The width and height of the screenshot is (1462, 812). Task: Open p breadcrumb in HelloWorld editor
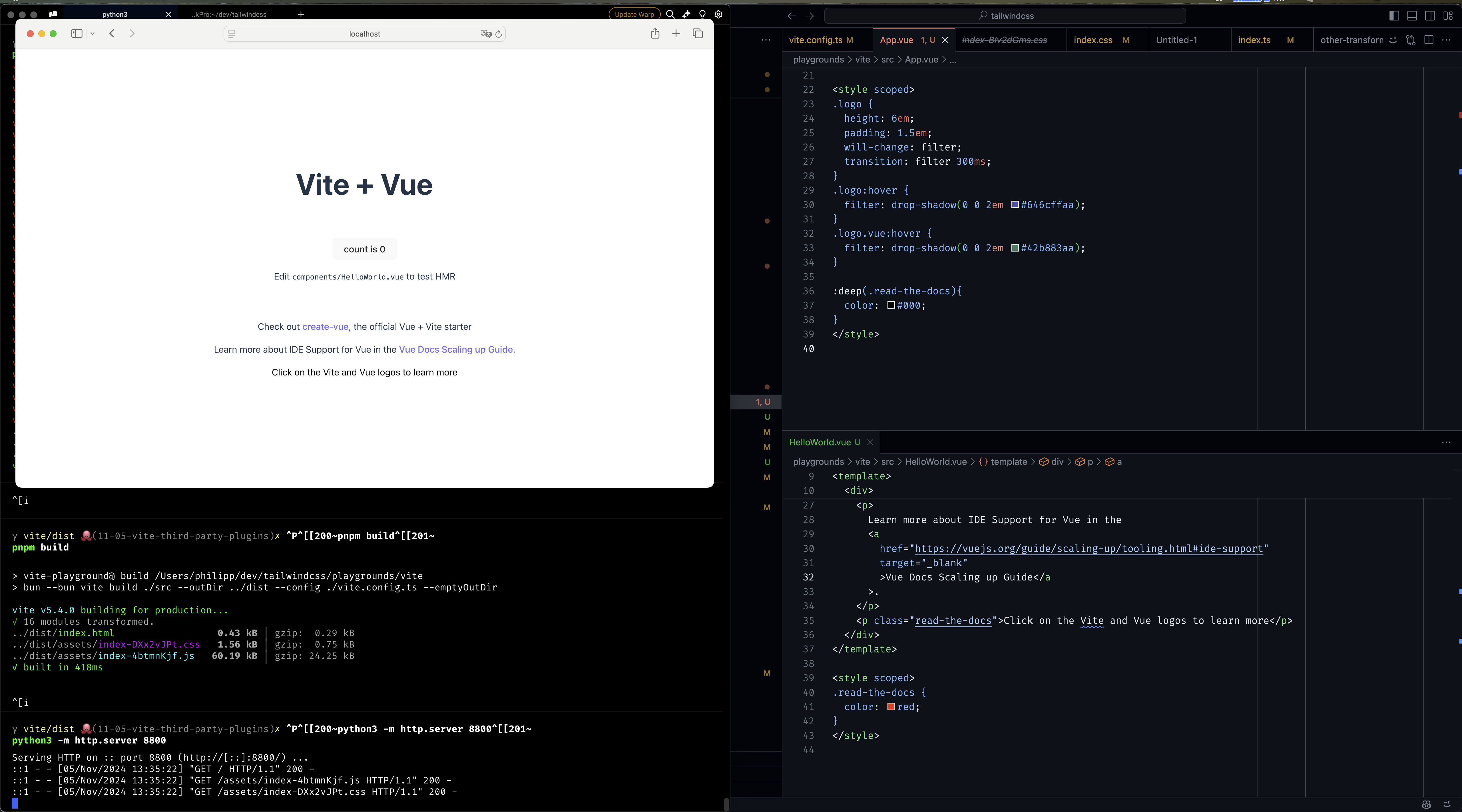[x=1084, y=462]
